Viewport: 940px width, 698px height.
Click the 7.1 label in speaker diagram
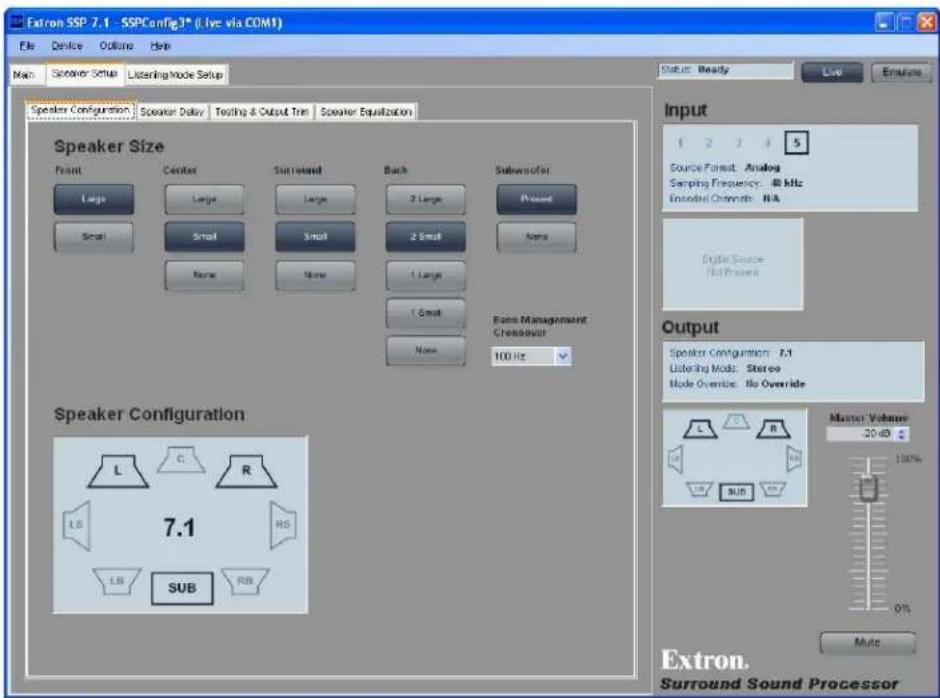tap(179, 528)
